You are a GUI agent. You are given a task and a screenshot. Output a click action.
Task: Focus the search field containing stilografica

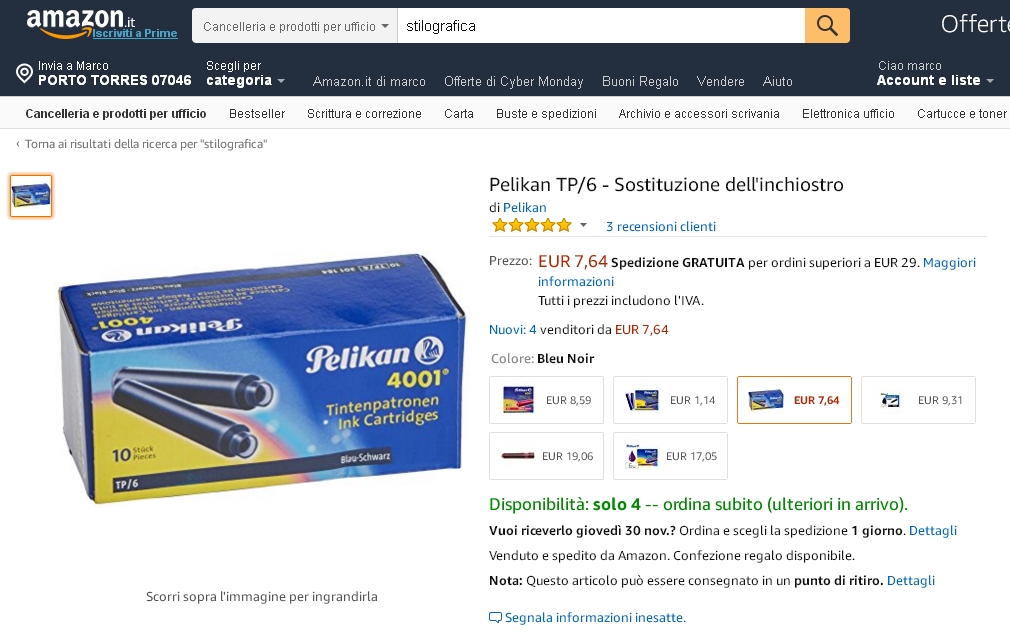[601, 26]
